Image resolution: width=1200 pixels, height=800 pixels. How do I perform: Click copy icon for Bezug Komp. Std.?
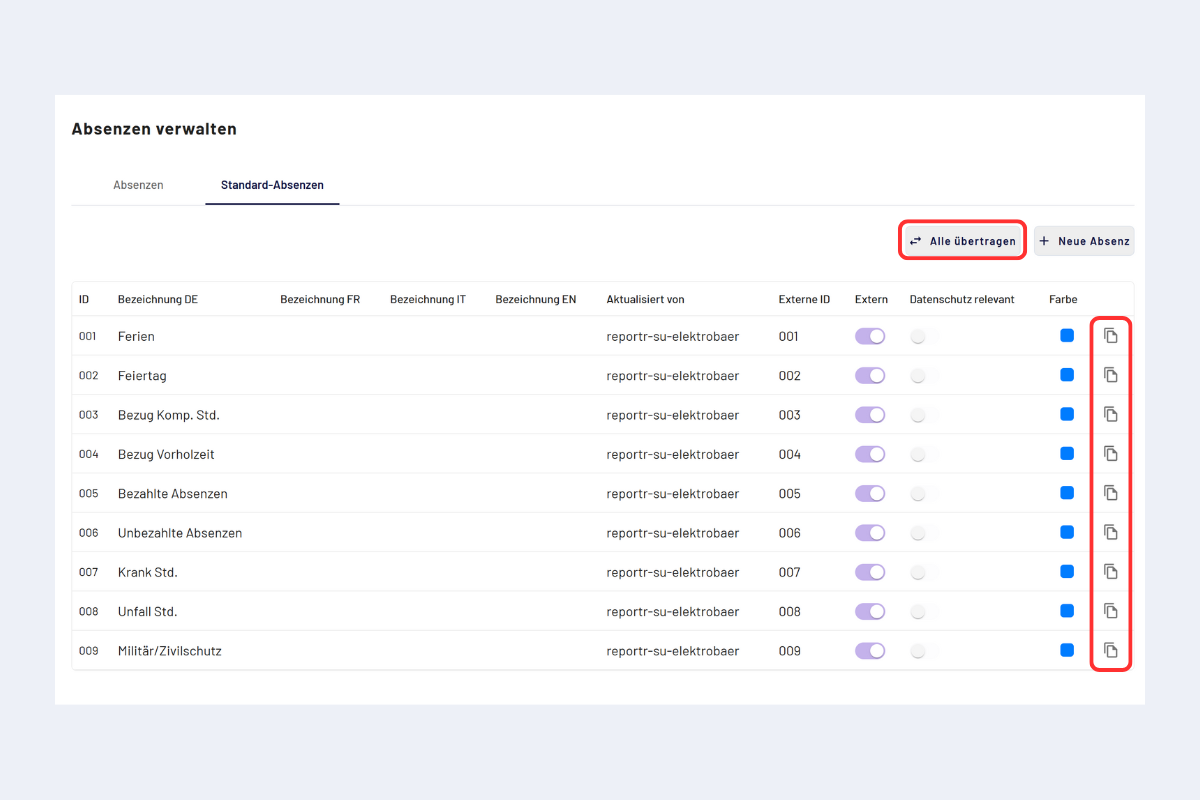1110,414
